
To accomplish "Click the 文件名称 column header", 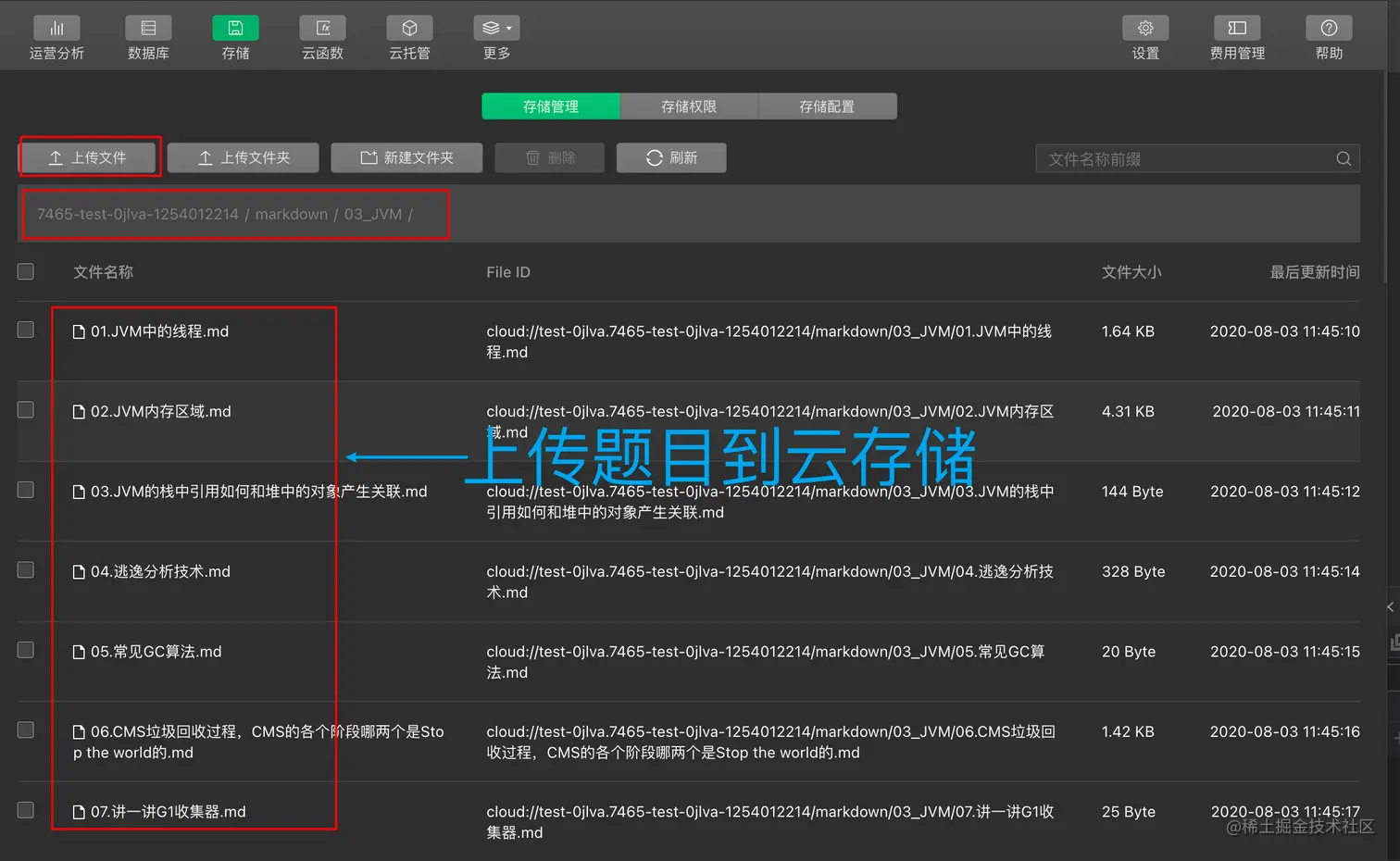I will pos(103,272).
